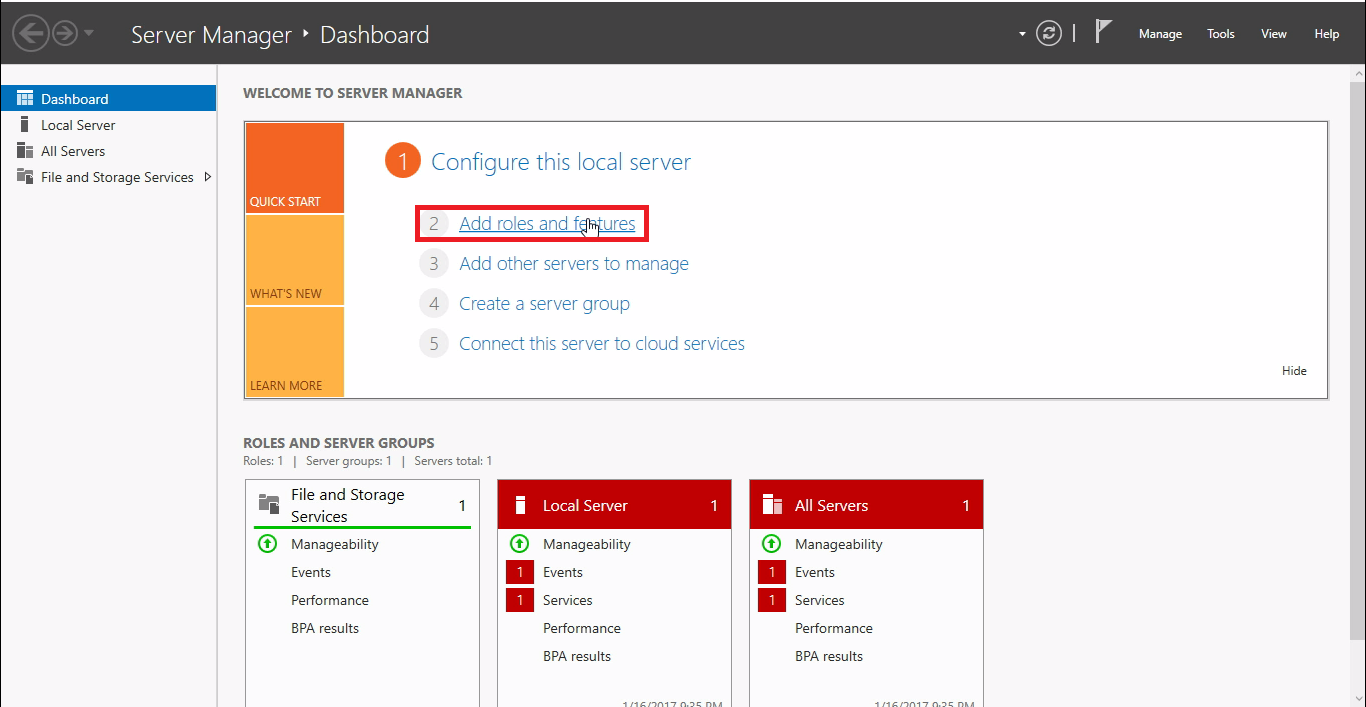Click the File and Storage Services tile header

[x=362, y=505]
